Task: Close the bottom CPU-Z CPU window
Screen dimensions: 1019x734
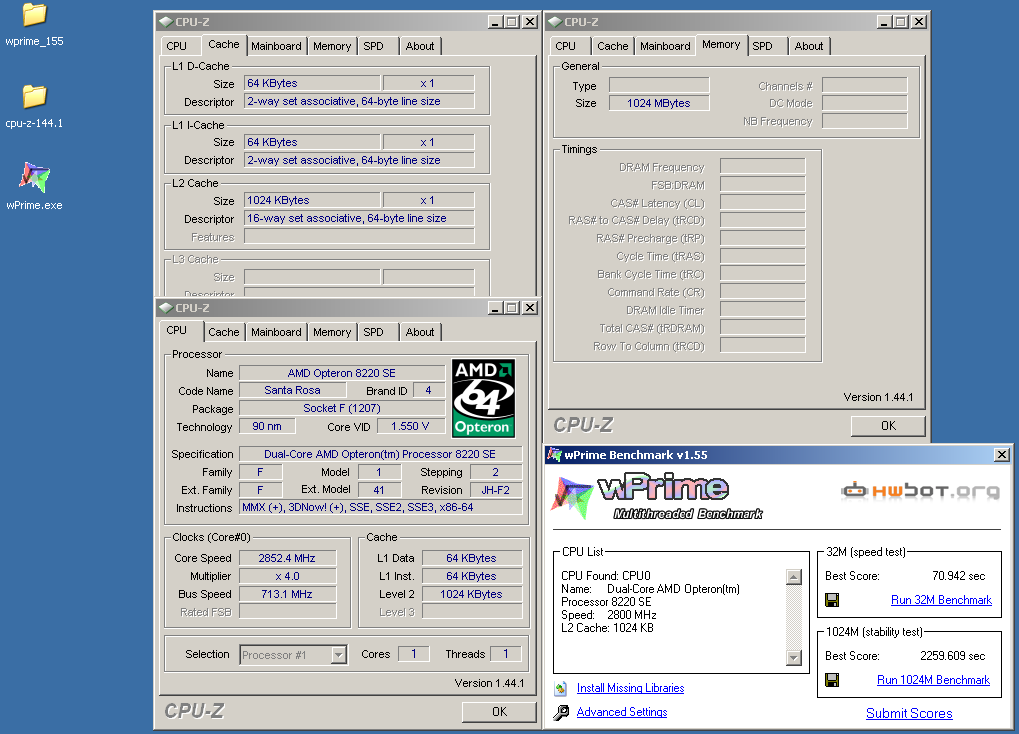Action: click(530, 308)
